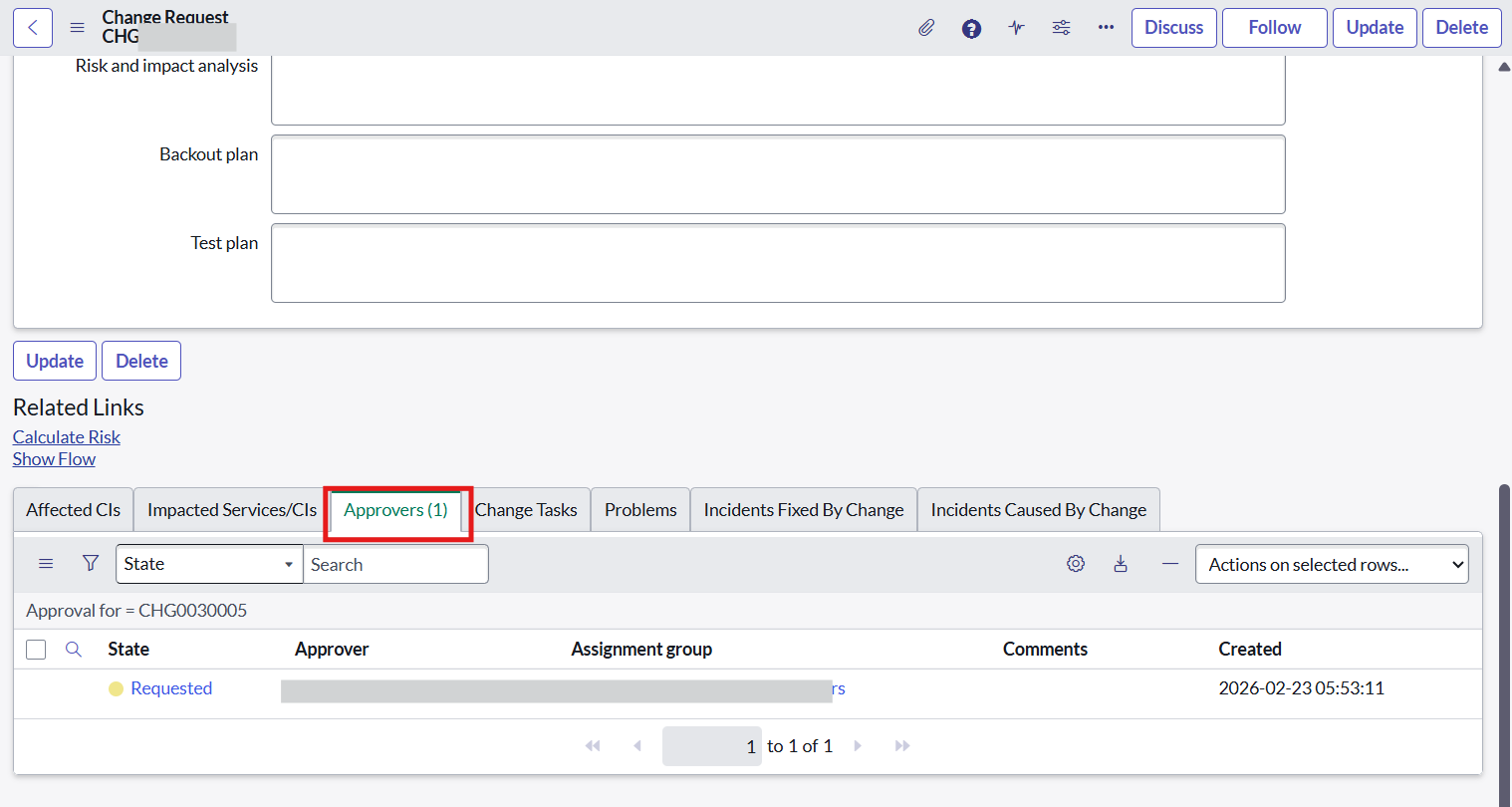Viewport: 1512px width, 807px height.
Task: Open the Incidents Fixed By Change tab
Action: click(804, 510)
